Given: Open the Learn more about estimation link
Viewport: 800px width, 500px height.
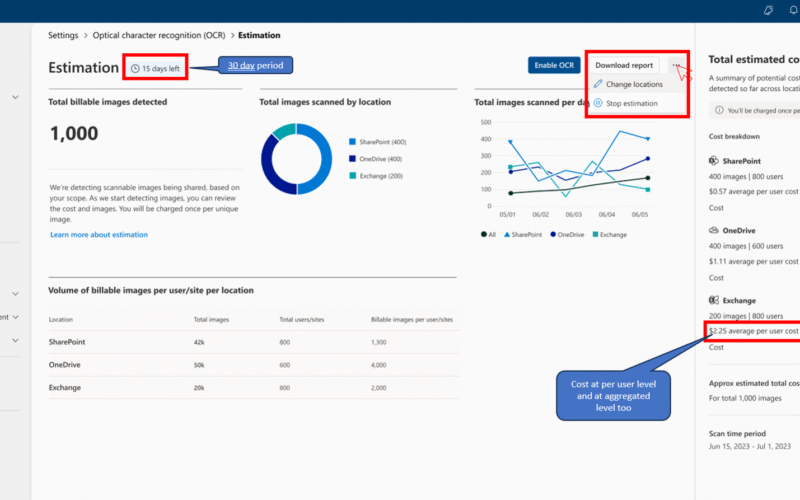Looking at the screenshot, I should (99, 234).
